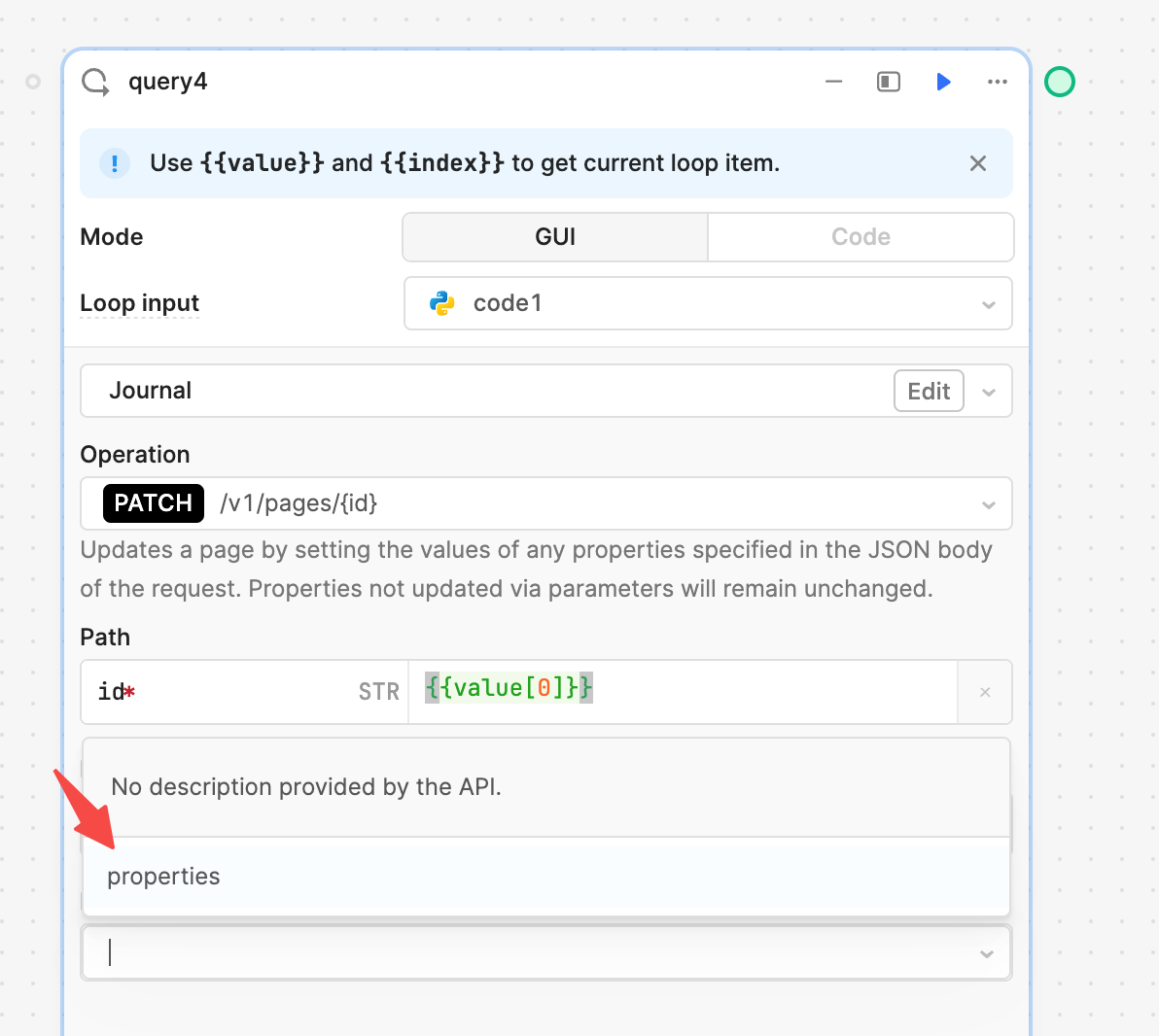Viewport: 1159px width, 1036px height.
Task: Click Edit button for Journal resource
Action: [929, 391]
